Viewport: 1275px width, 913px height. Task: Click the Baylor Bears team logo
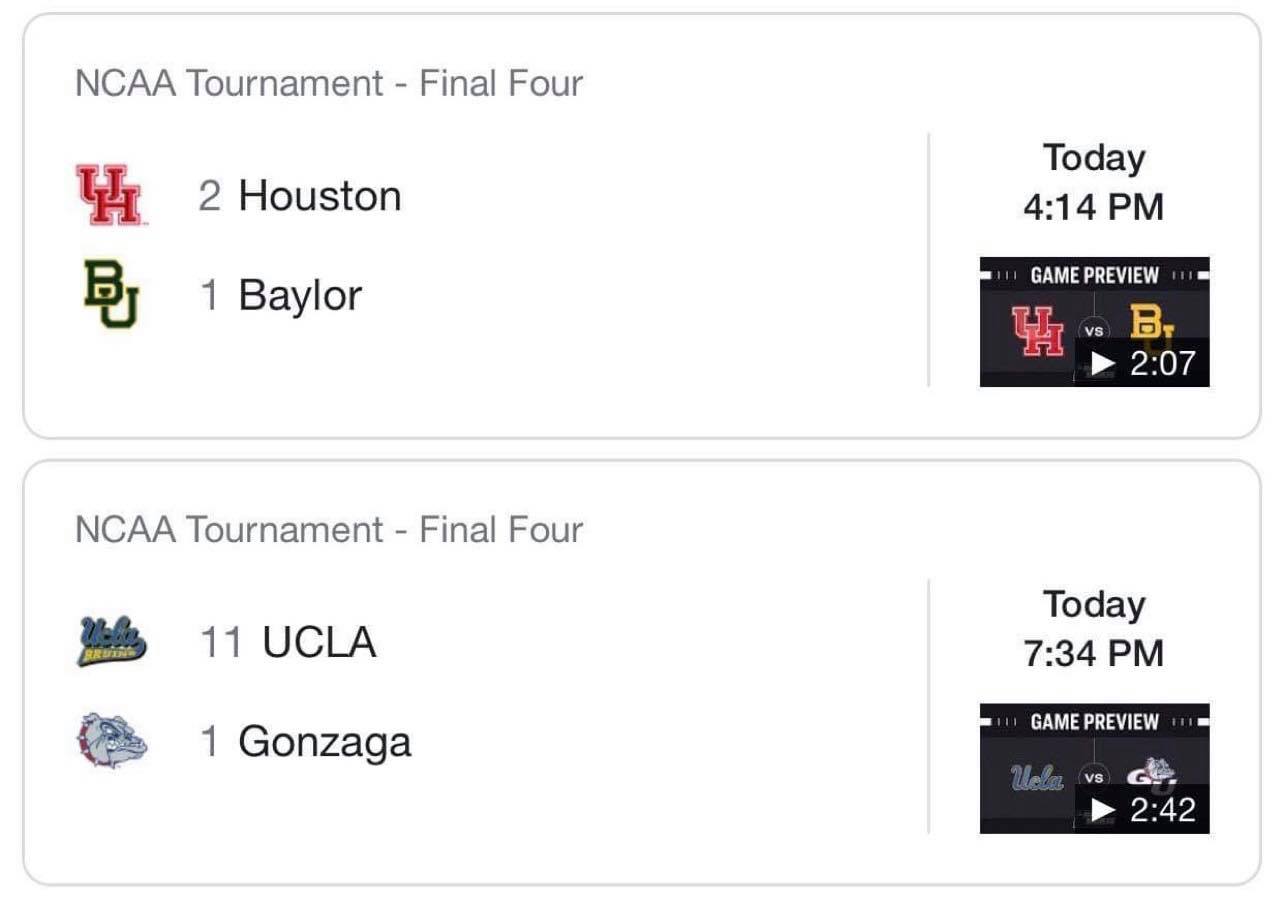[x=111, y=294]
